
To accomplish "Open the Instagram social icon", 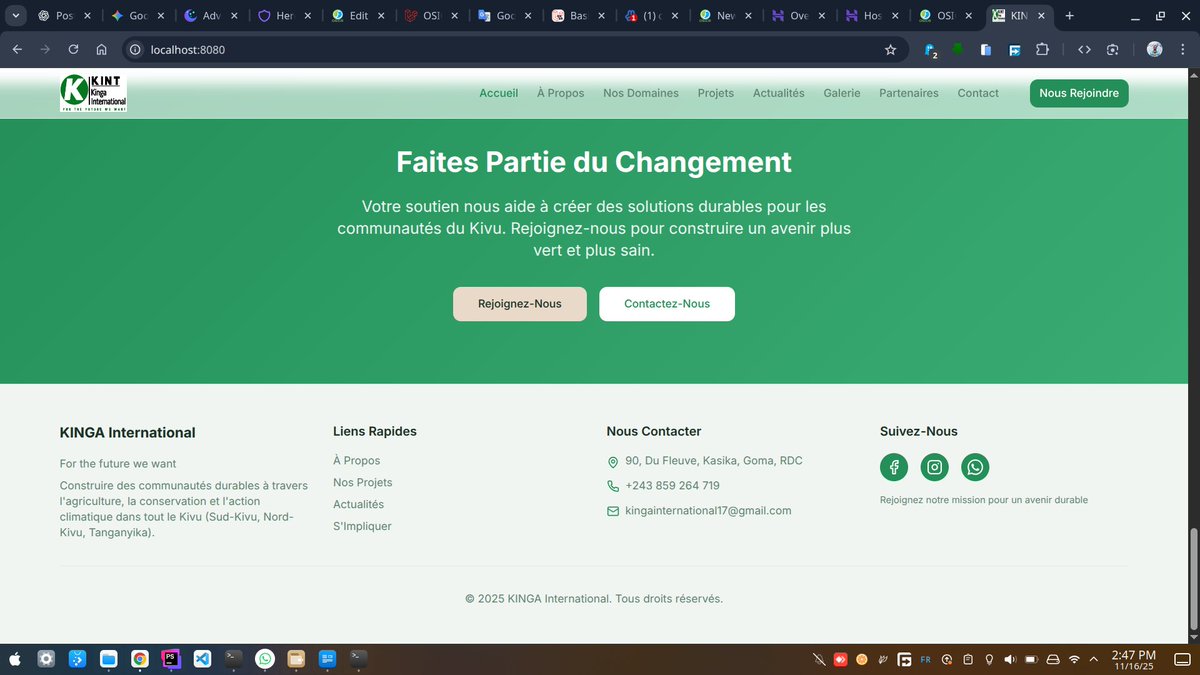I will click(934, 466).
